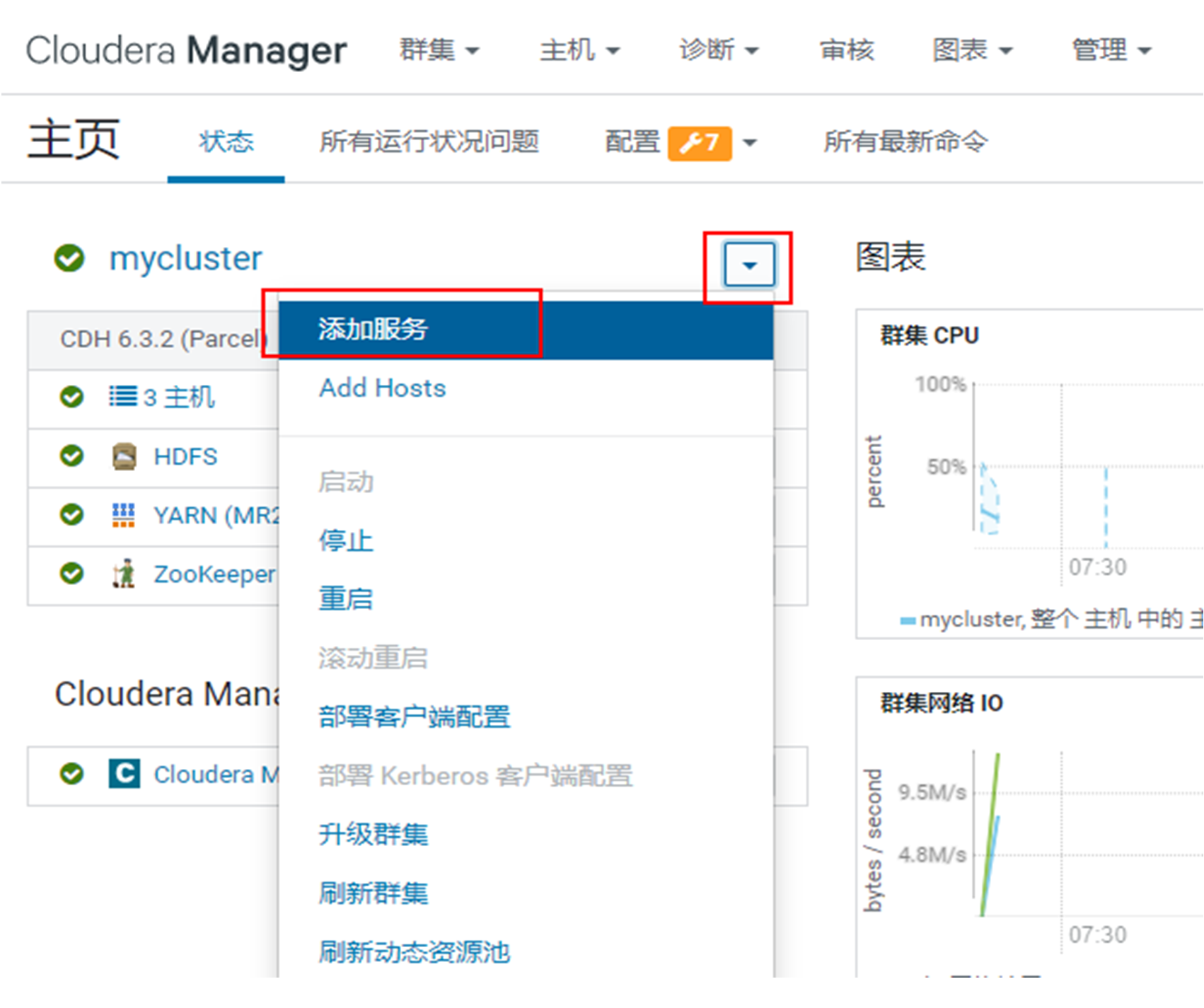Switch to the 所有运行状况问题 tab
The height and width of the screenshot is (1008, 1204).
pyautogui.click(x=429, y=142)
